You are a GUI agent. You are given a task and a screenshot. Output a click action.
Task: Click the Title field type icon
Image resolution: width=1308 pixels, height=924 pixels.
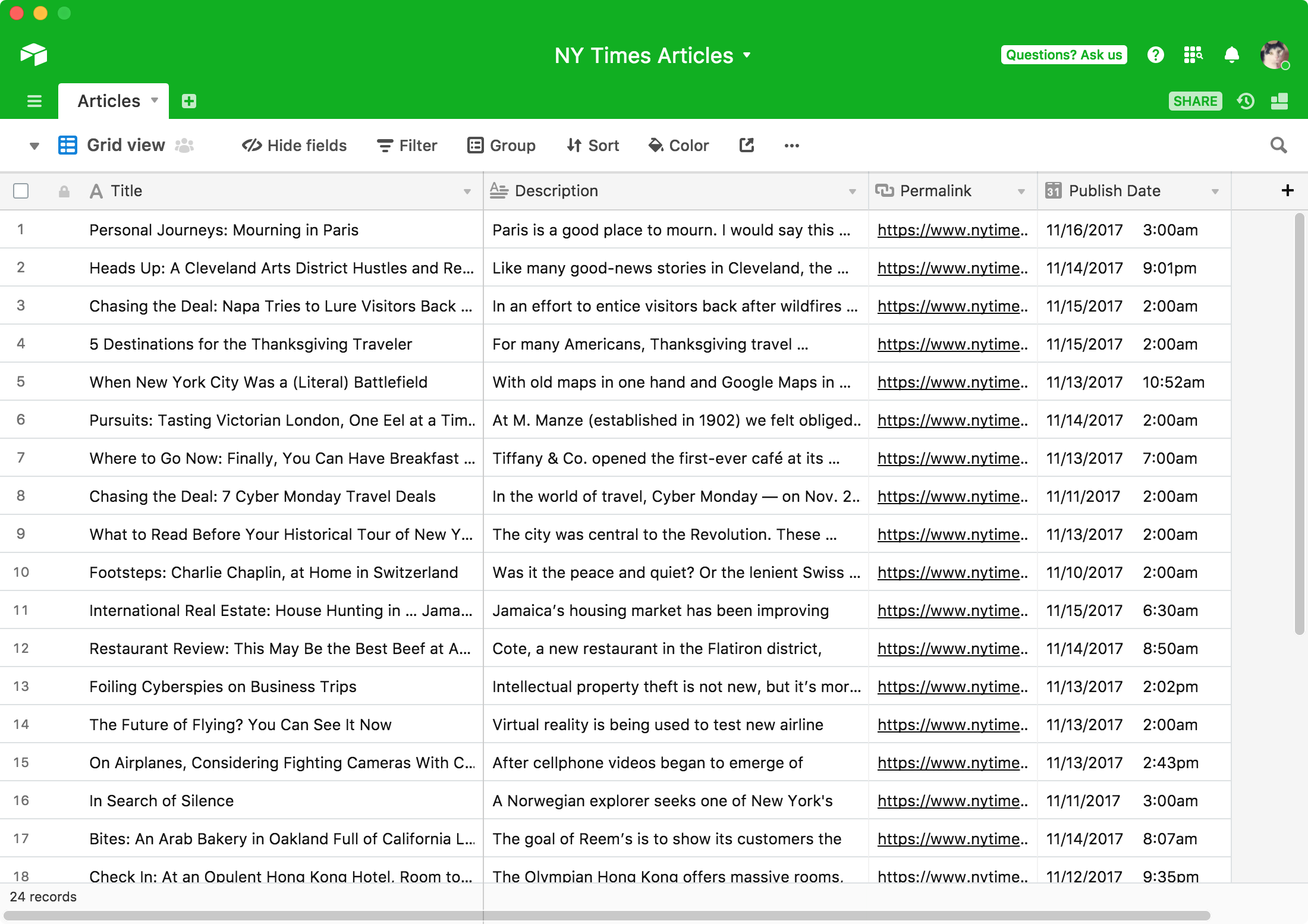[96, 191]
